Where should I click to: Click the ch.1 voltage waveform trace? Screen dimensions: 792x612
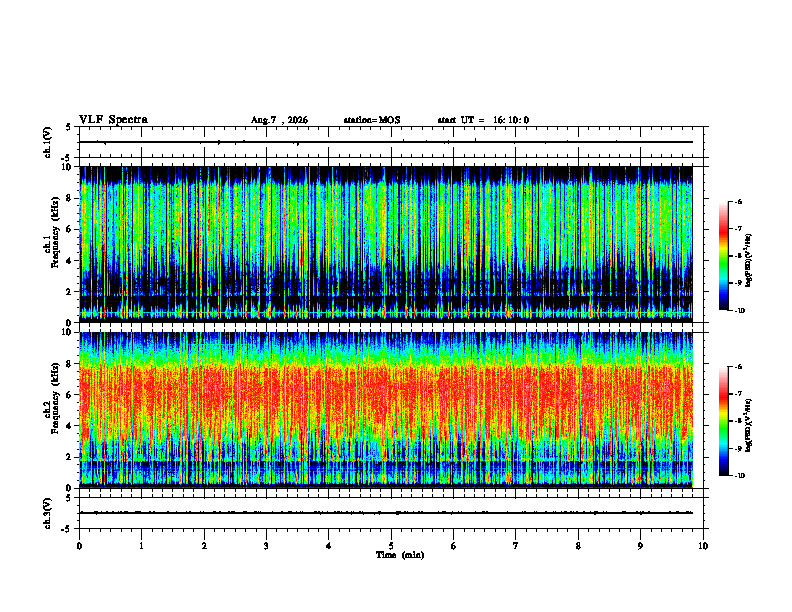click(386, 142)
